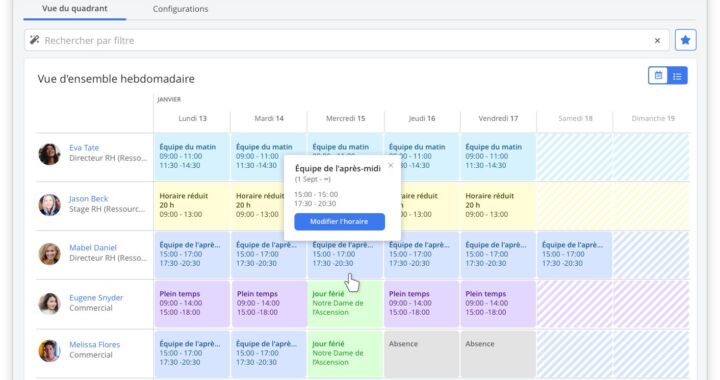720x380 pixels.
Task: Open Eva Tate's Lundi Équipe du matin shift
Action: pyautogui.click(x=192, y=157)
